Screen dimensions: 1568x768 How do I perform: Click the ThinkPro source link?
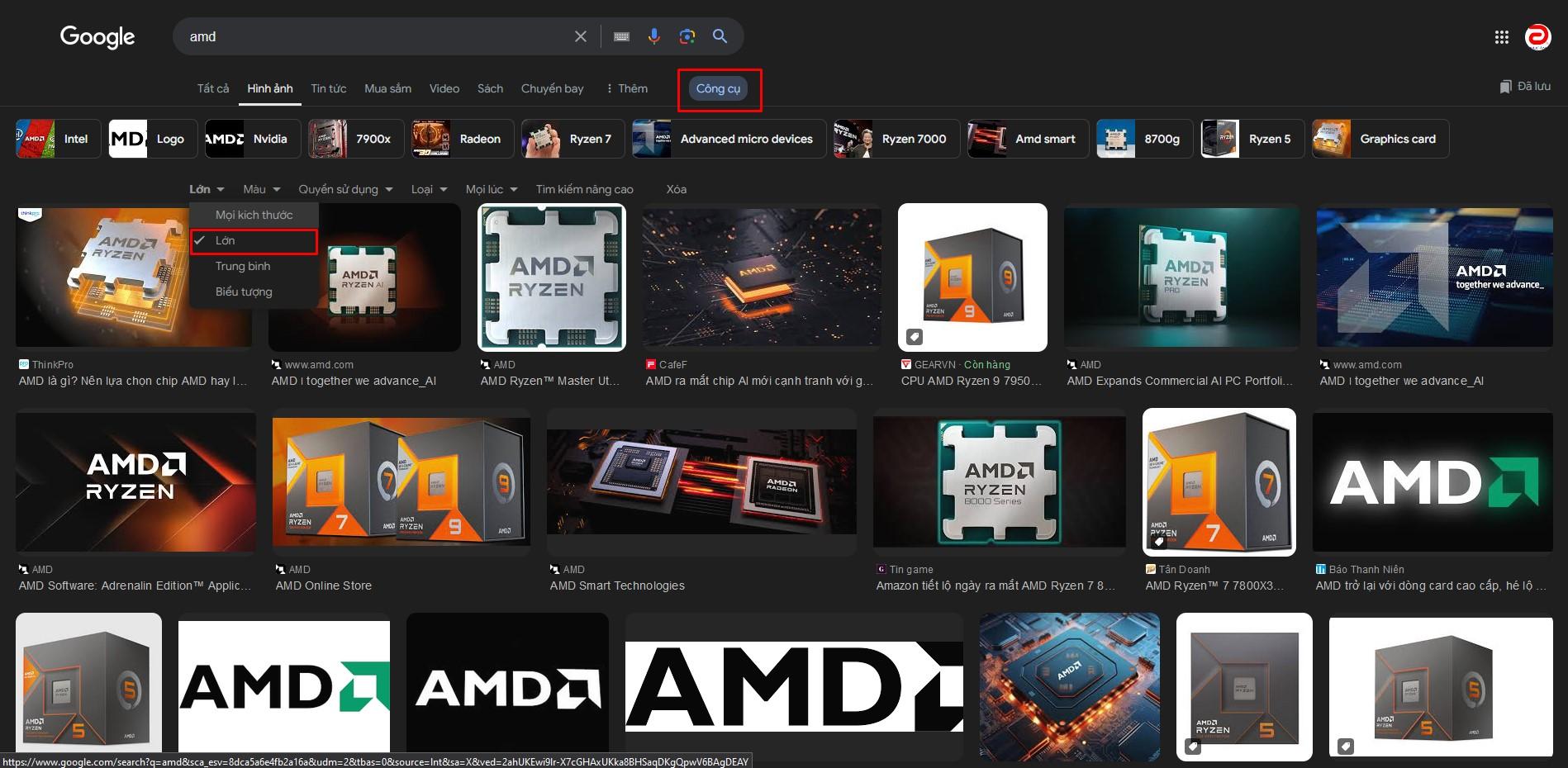click(46, 364)
